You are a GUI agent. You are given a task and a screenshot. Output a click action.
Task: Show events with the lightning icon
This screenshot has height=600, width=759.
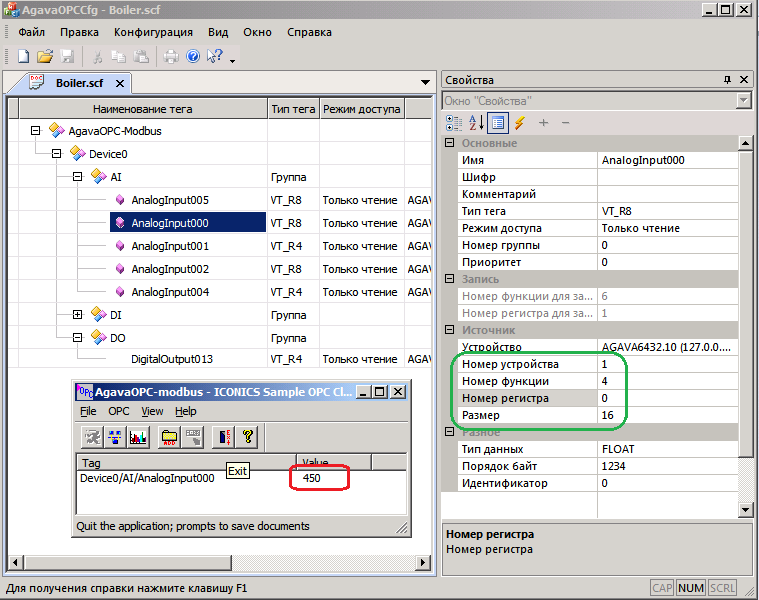point(520,123)
